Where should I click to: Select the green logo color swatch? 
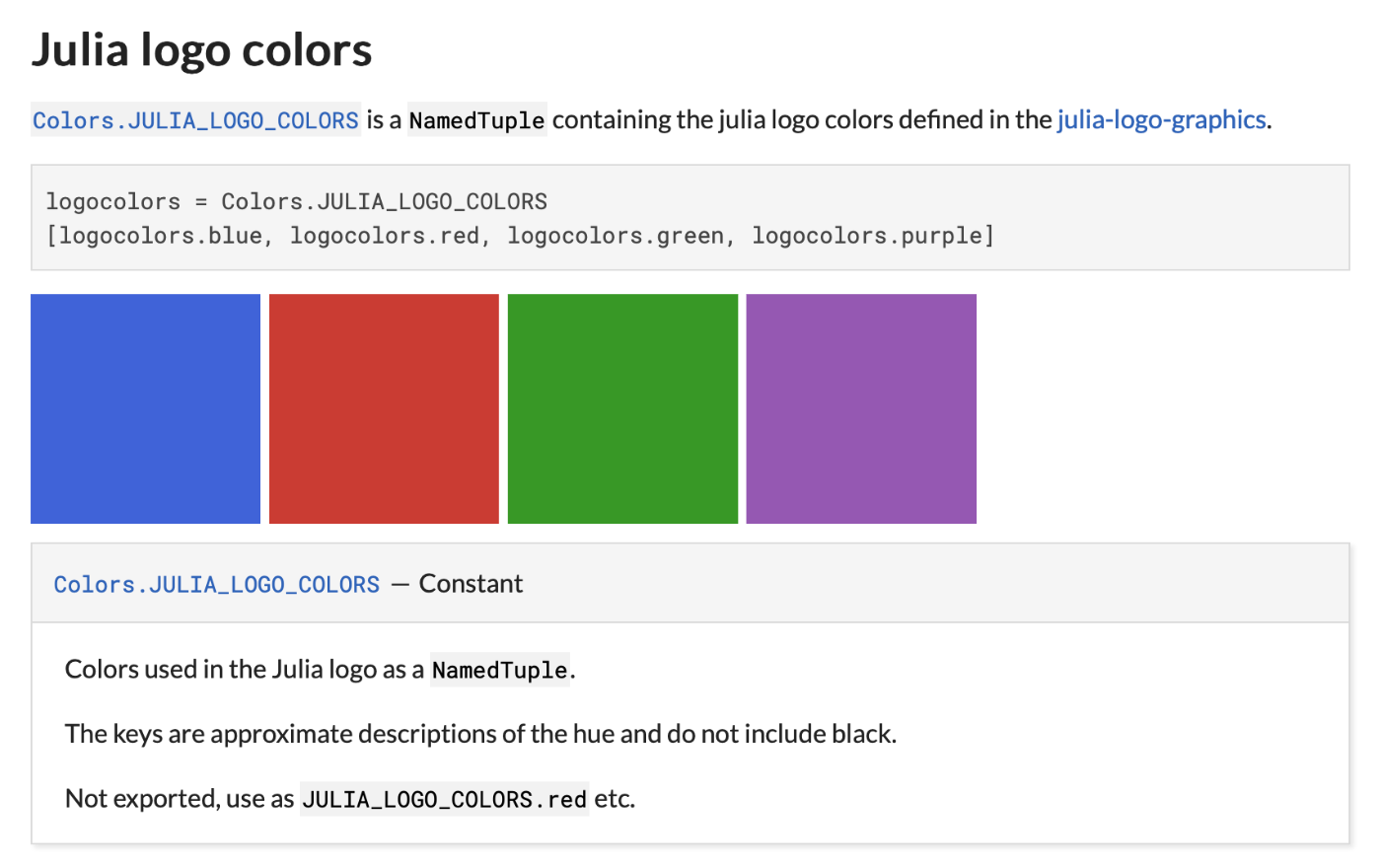622,408
